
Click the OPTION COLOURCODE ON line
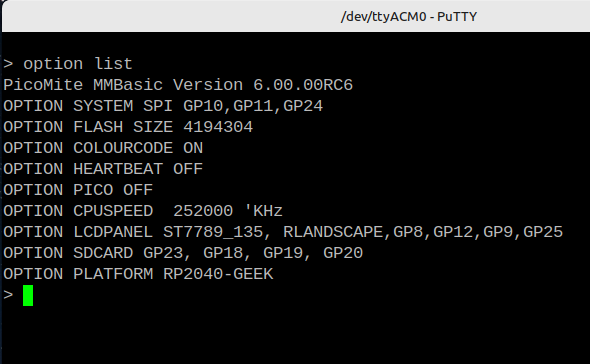coord(103,148)
